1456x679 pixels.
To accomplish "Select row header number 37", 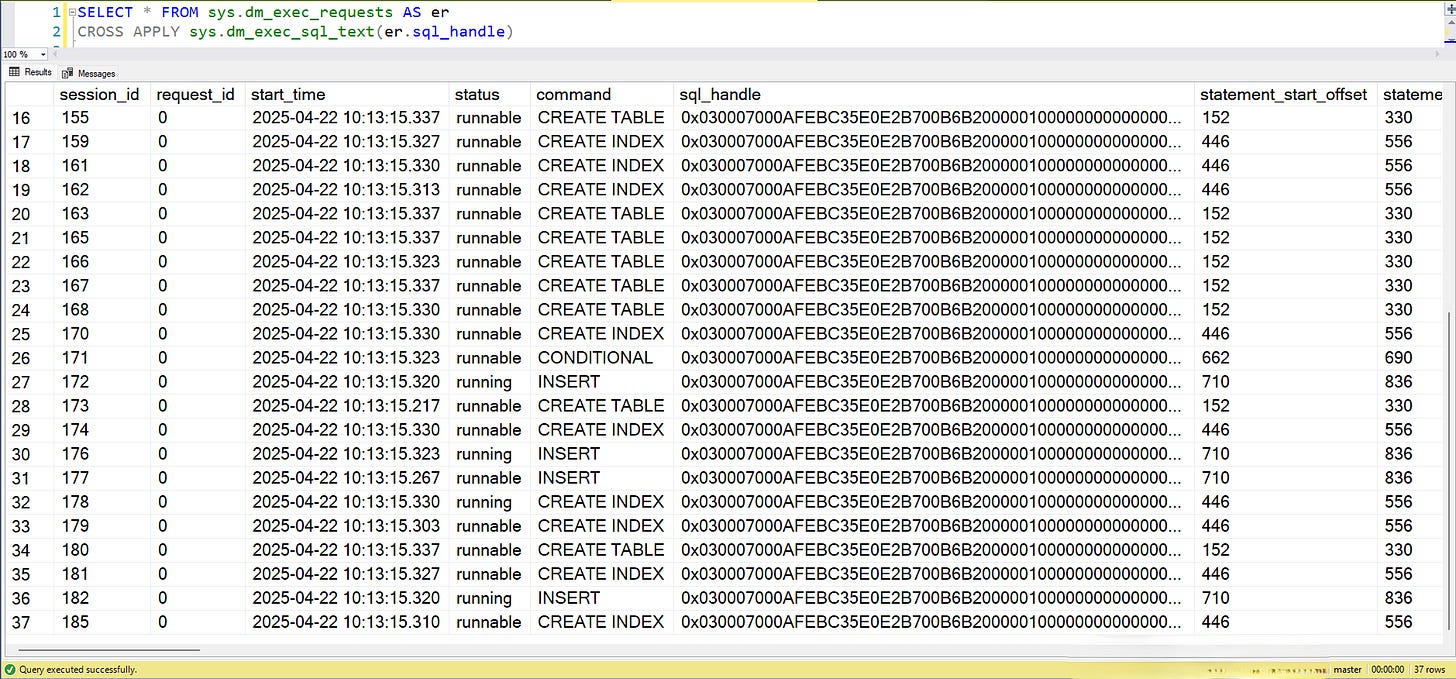I will [30, 622].
